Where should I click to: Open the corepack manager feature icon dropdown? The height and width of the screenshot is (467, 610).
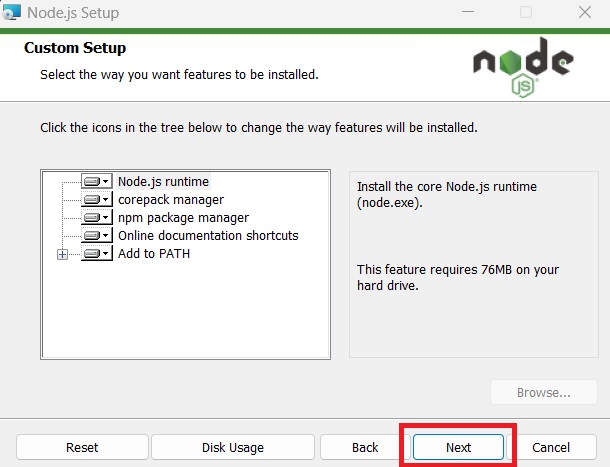point(106,200)
